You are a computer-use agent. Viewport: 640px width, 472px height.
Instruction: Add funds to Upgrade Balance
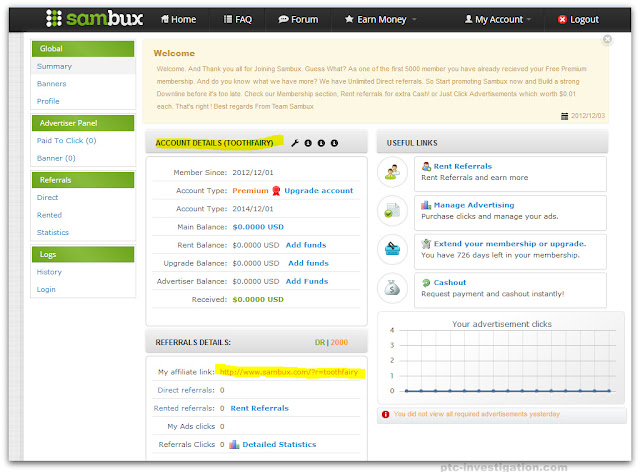308,263
